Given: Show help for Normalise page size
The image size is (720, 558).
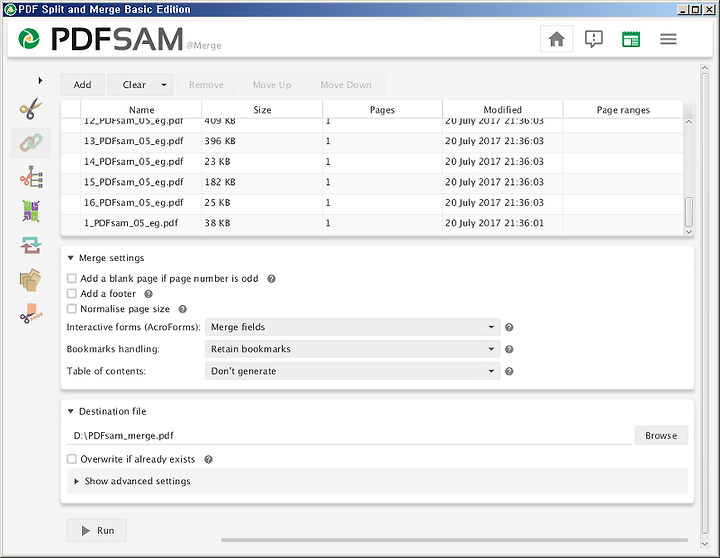Looking at the screenshot, I should (182, 309).
